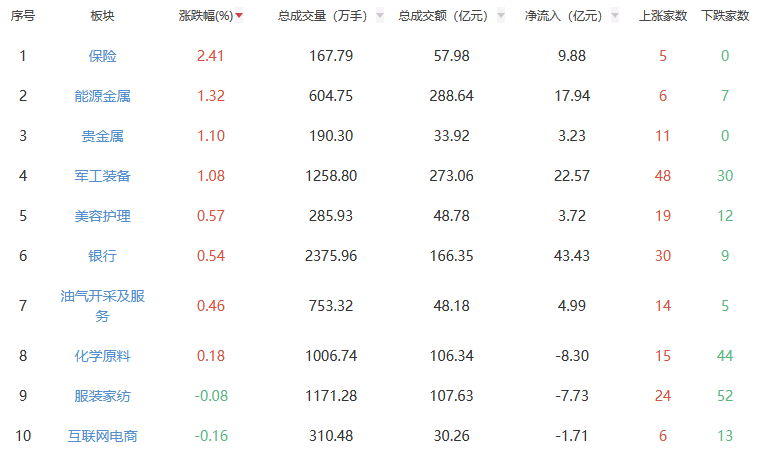Click the 序号 column header
The image size is (760, 452).
(x=22, y=16)
